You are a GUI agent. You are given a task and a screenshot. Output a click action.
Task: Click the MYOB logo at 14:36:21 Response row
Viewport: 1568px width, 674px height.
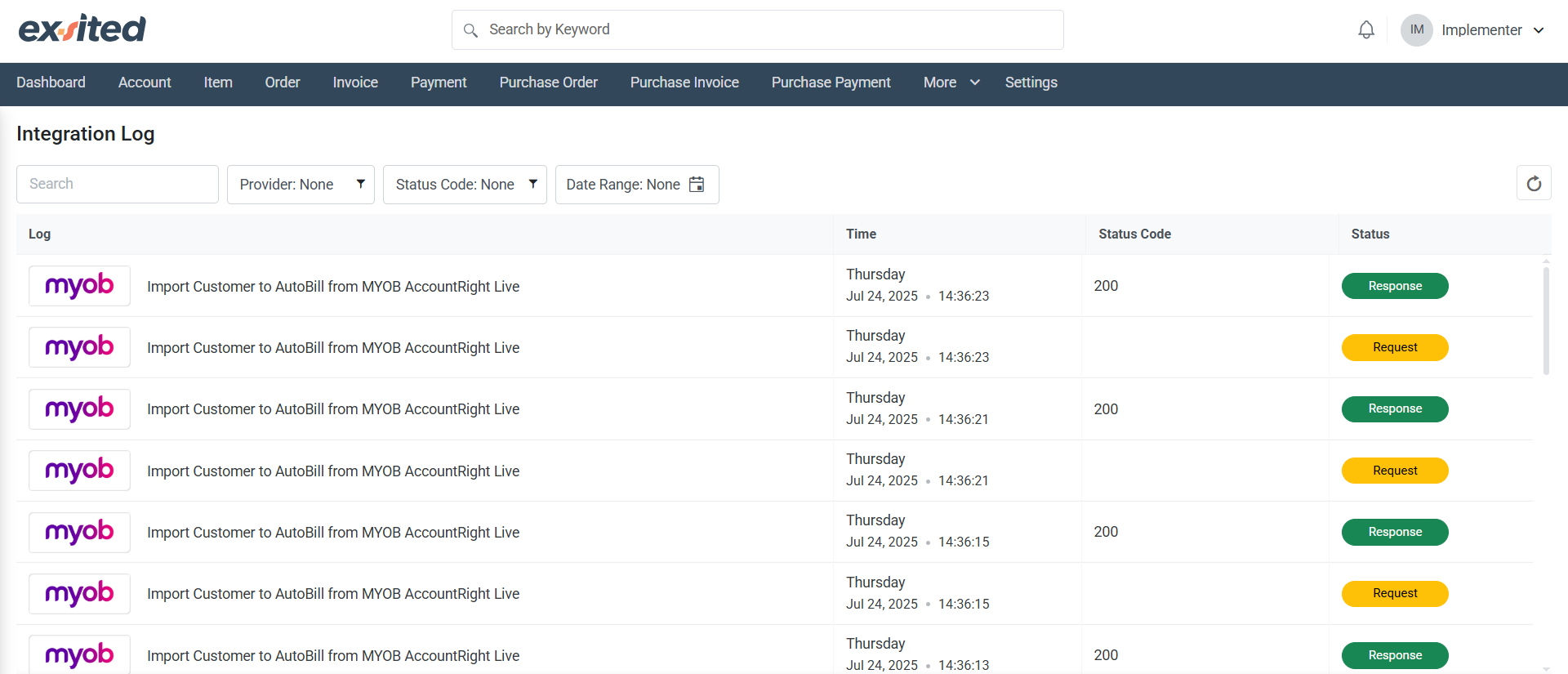pos(79,409)
